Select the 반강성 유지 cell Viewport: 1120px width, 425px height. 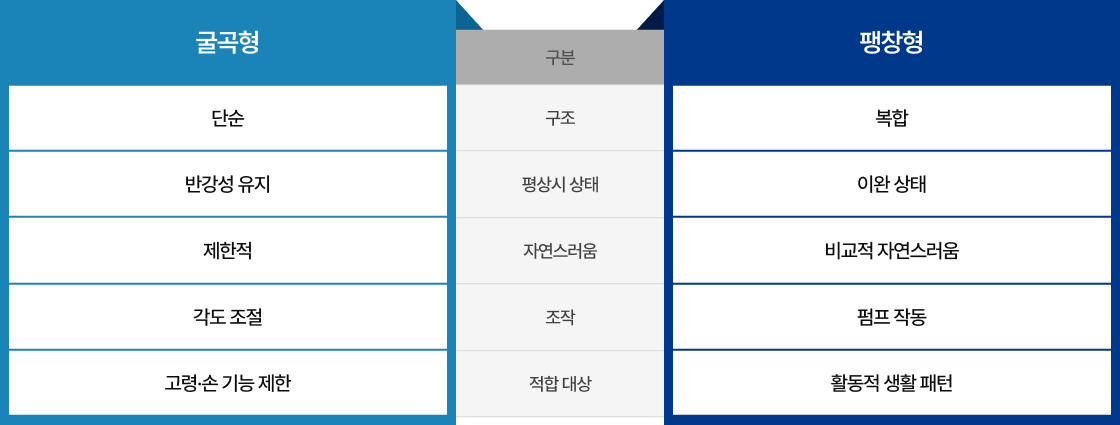(227, 184)
